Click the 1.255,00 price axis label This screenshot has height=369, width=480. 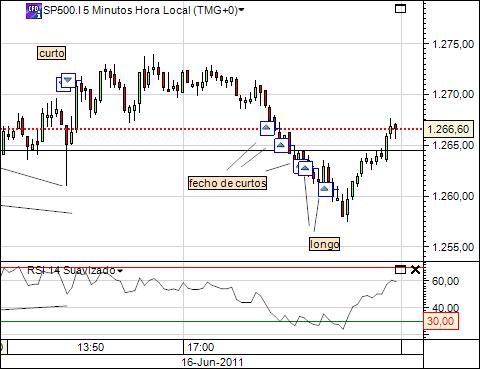coord(453,247)
